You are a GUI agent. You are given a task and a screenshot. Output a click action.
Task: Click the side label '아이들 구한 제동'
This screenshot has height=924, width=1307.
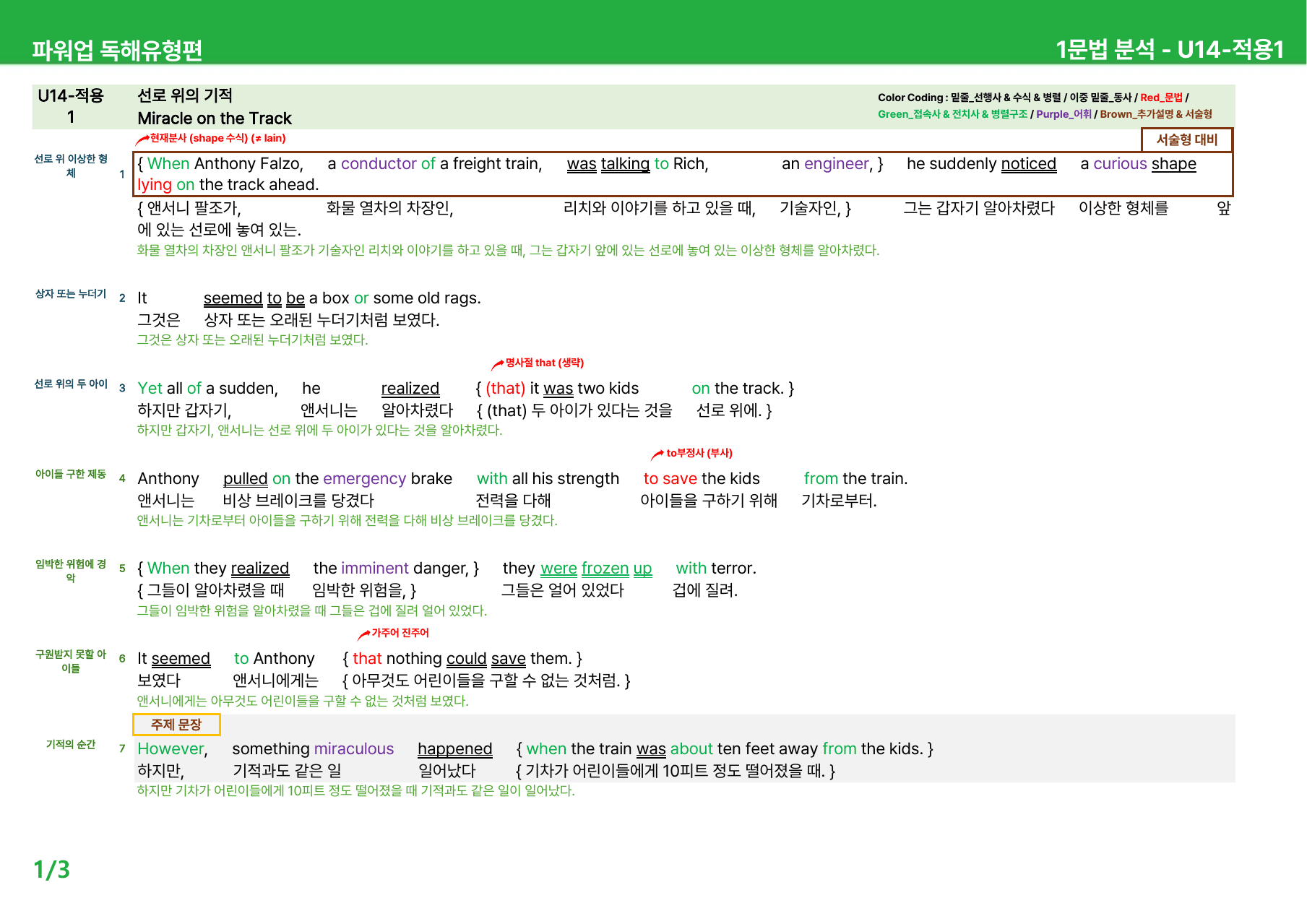click(71, 474)
